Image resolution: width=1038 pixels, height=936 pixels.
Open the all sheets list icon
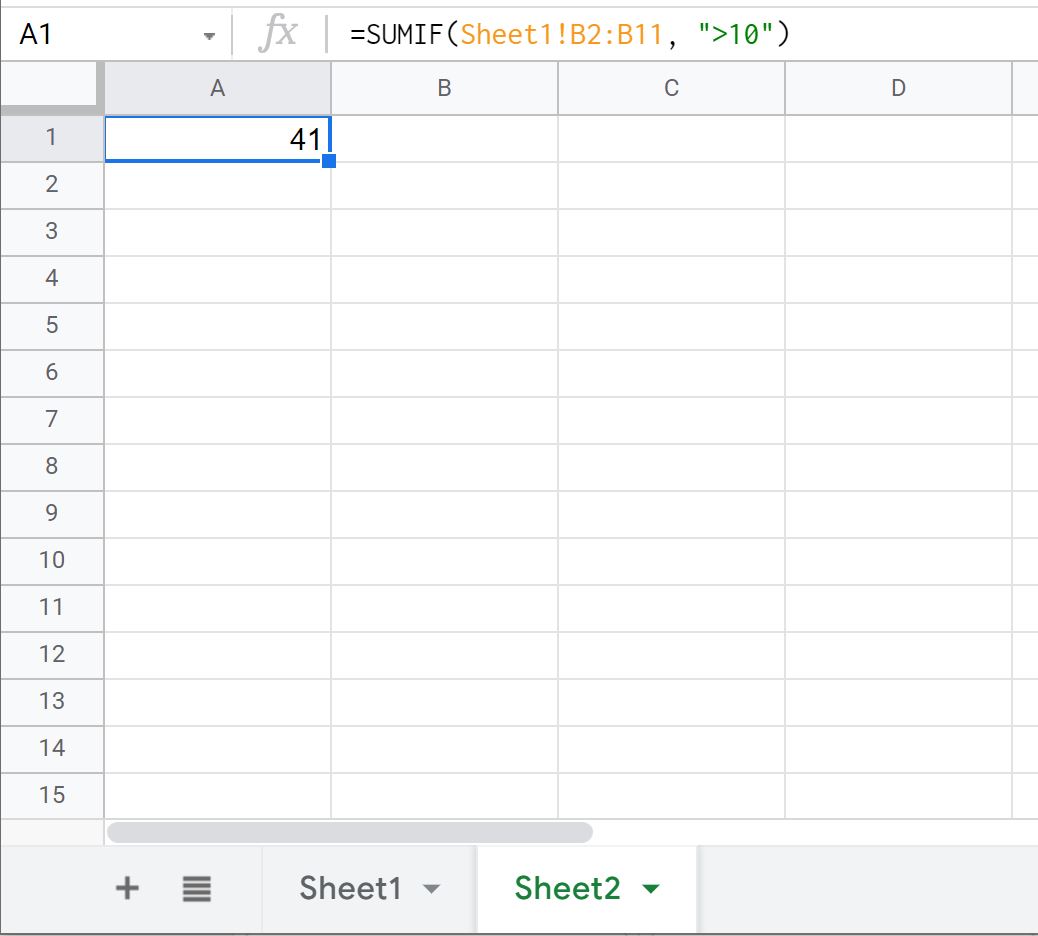(197, 888)
